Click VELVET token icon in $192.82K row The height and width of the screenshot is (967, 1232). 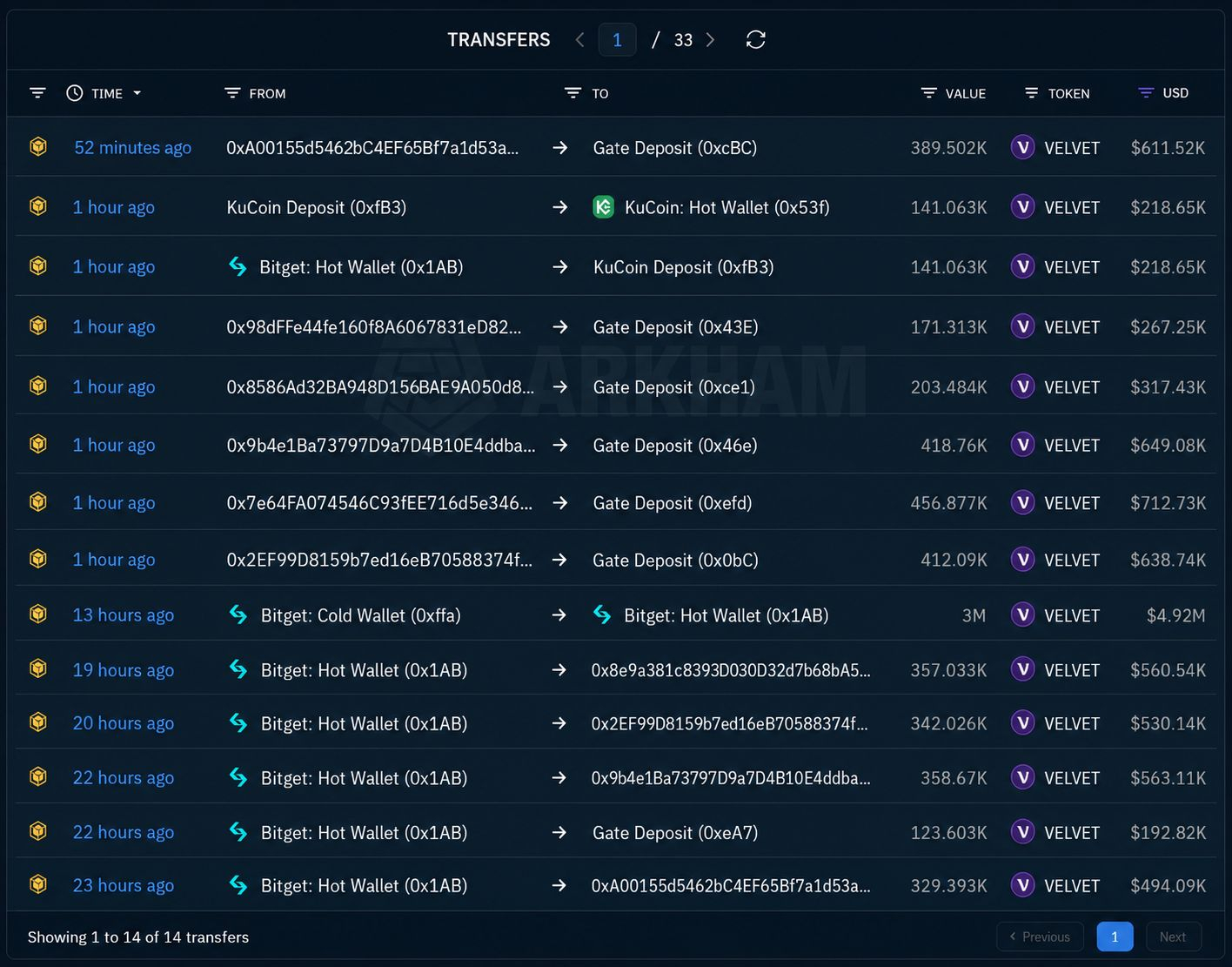click(1023, 832)
